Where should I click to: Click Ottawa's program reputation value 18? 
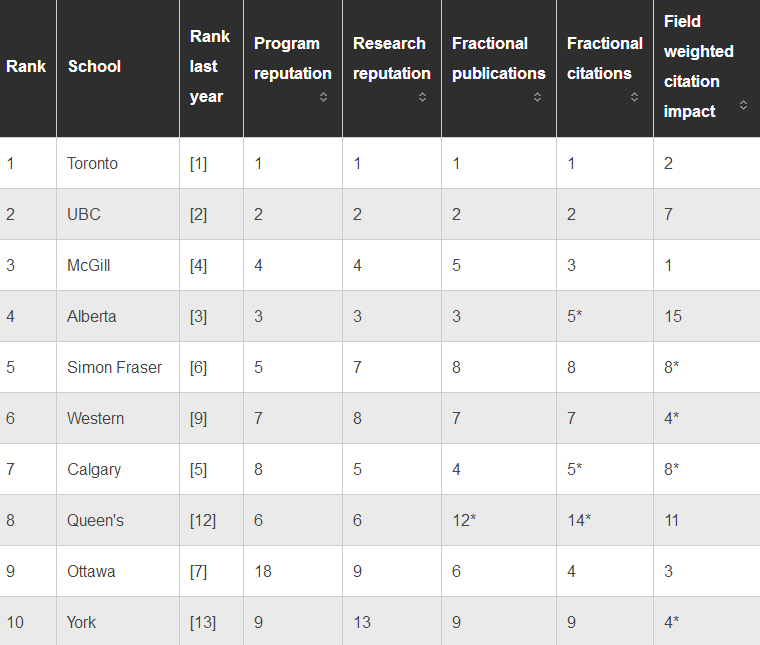(x=263, y=571)
